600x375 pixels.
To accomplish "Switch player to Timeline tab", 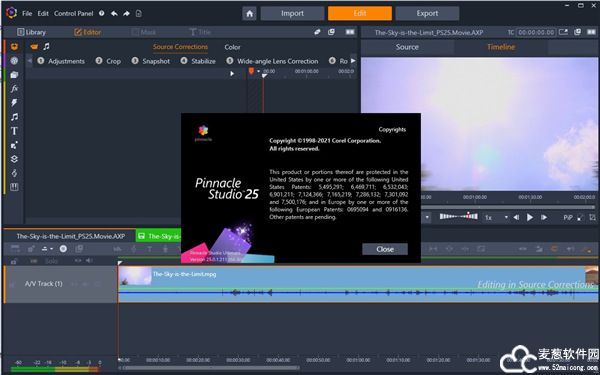I will (x=501, y=47).
